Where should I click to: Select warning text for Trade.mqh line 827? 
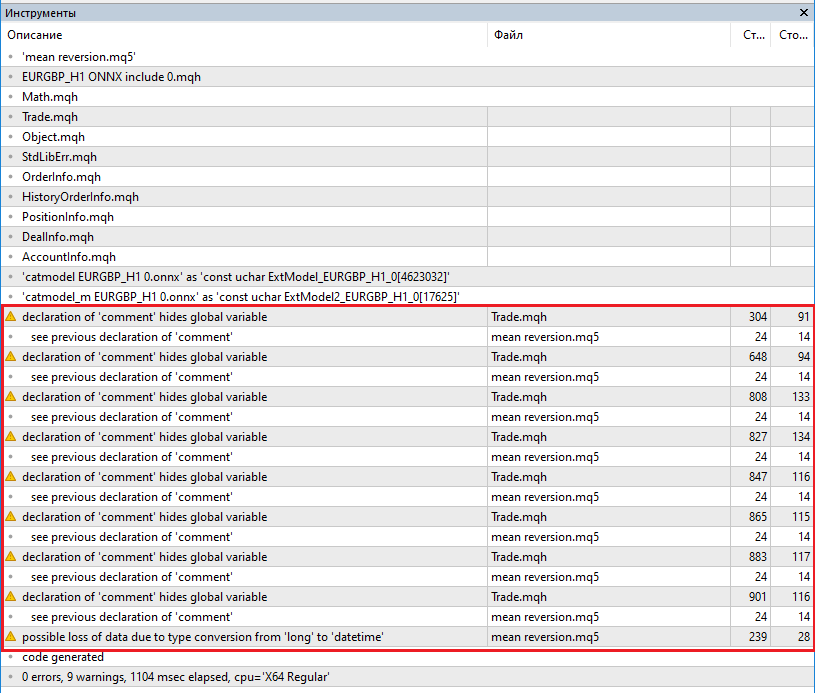pyautogui.click(x=144, y=437)
